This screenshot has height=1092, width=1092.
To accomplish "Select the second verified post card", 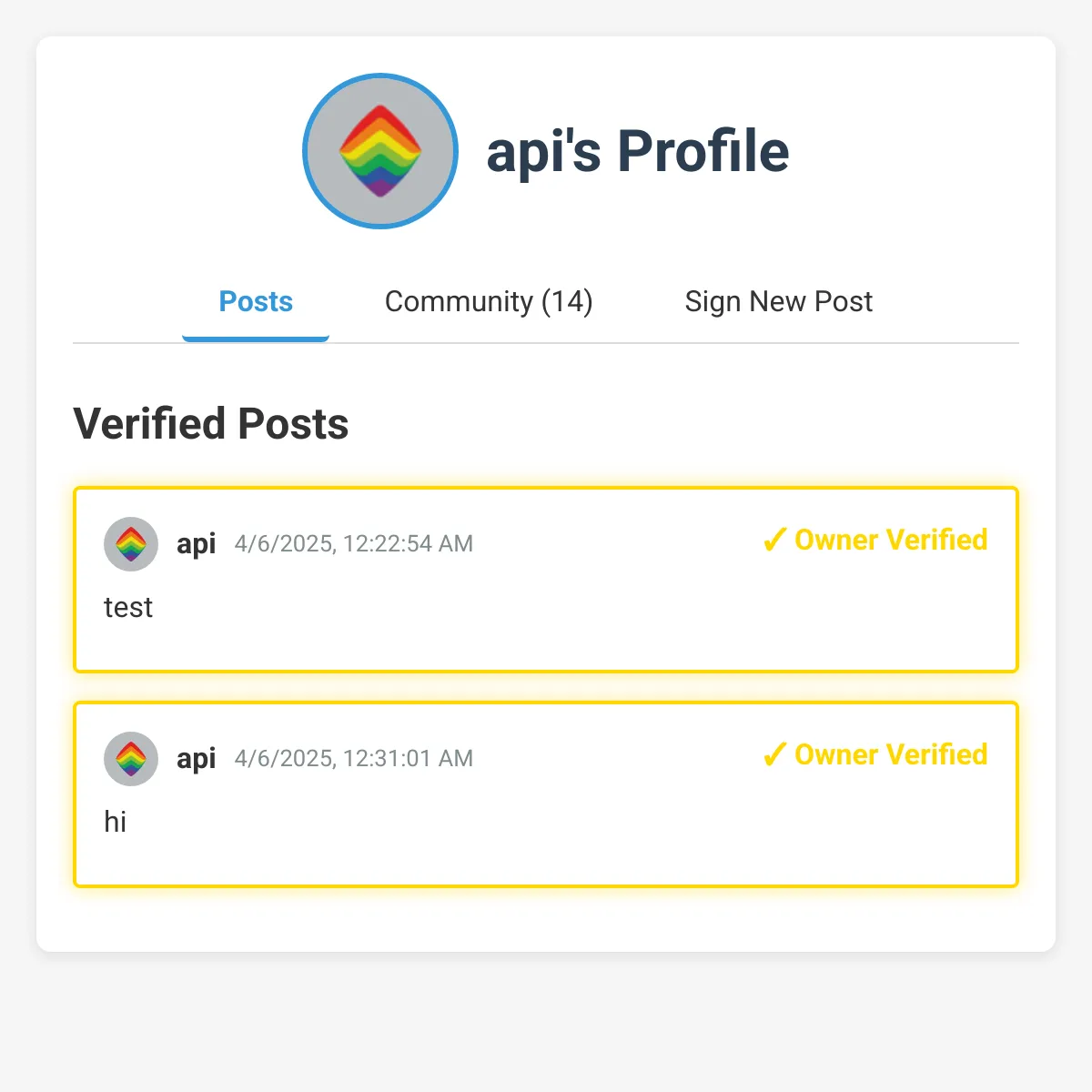I will [546, 794].
